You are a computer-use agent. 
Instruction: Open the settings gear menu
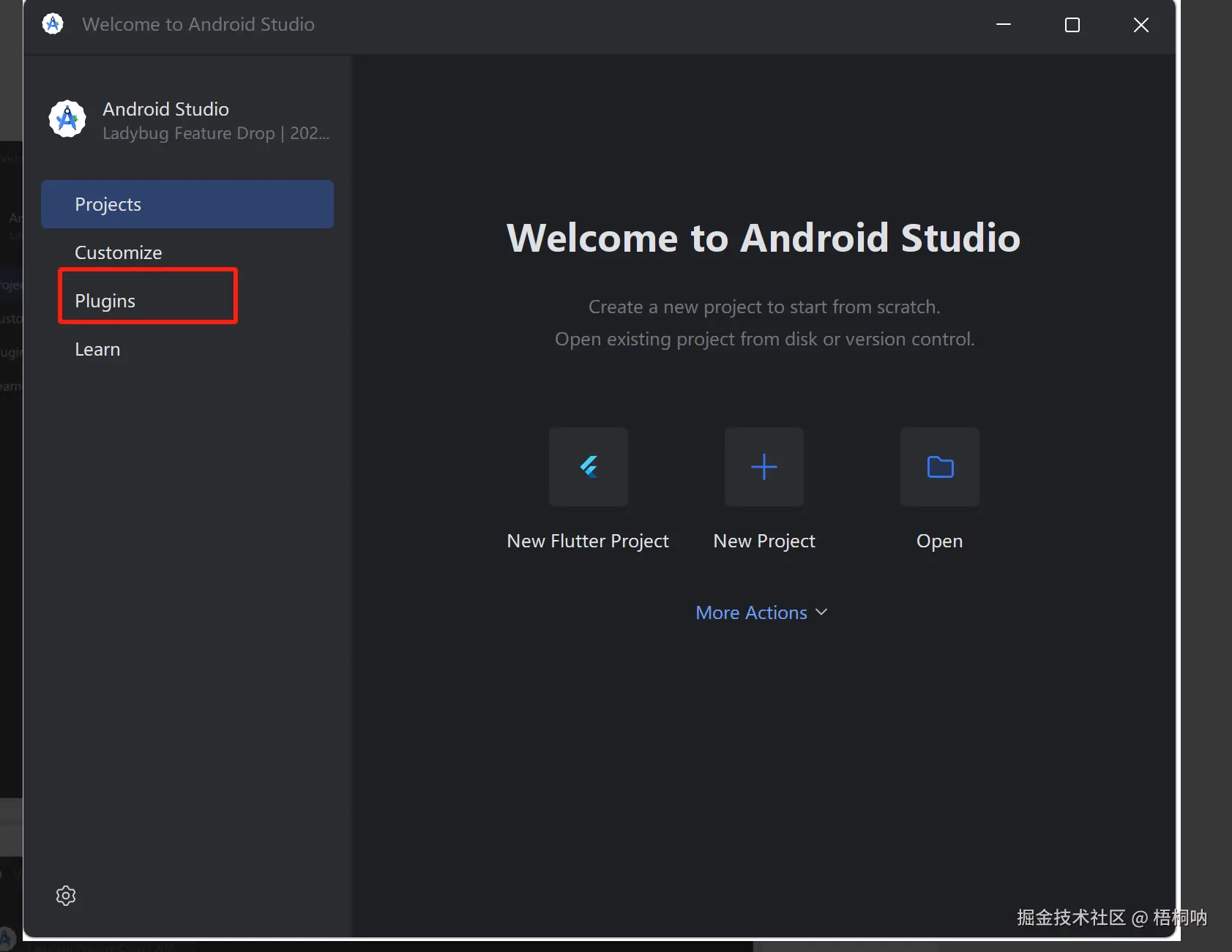click(66, 896)
